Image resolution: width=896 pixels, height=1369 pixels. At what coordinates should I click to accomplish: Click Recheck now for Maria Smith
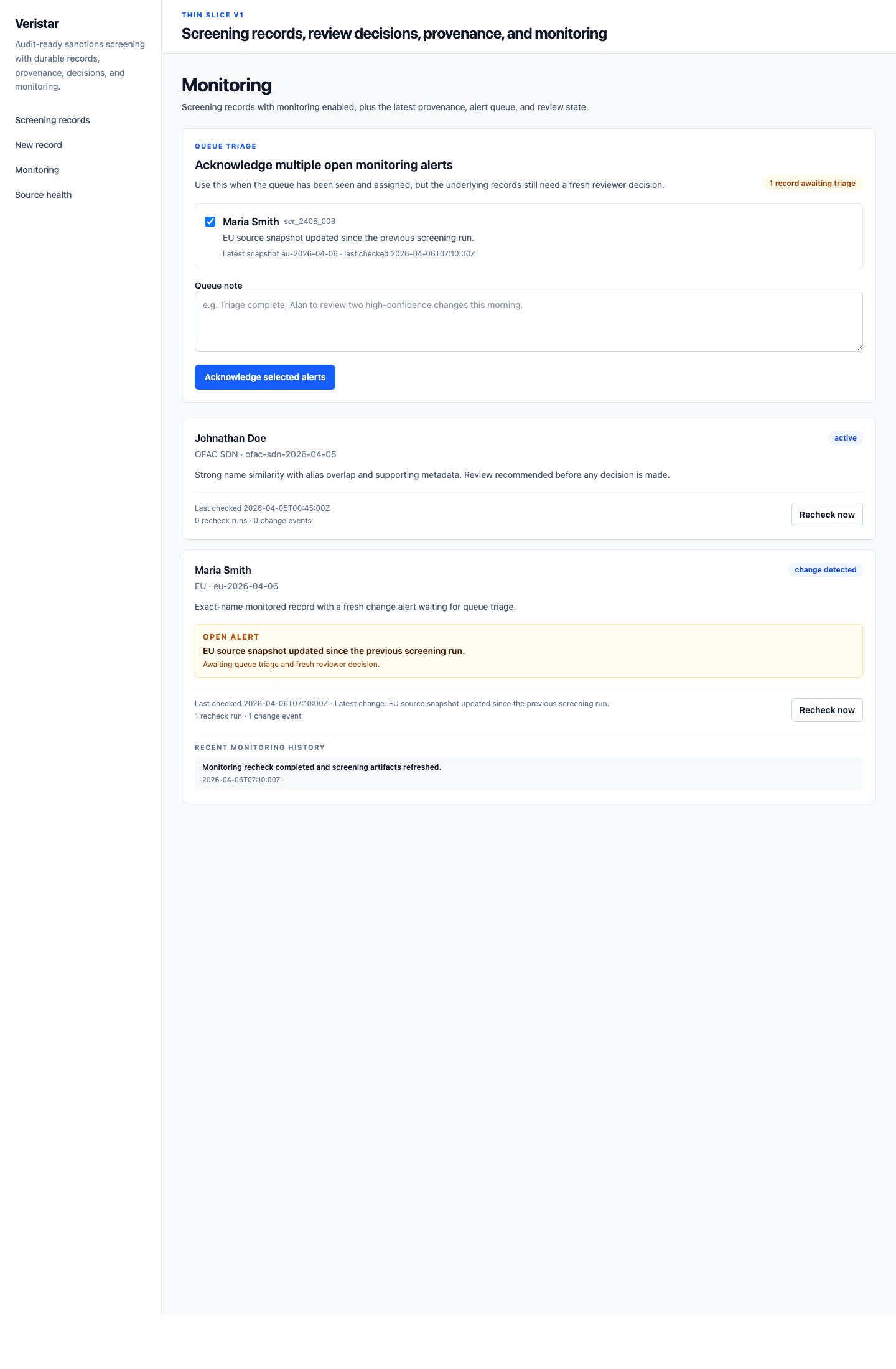[826, 710]
